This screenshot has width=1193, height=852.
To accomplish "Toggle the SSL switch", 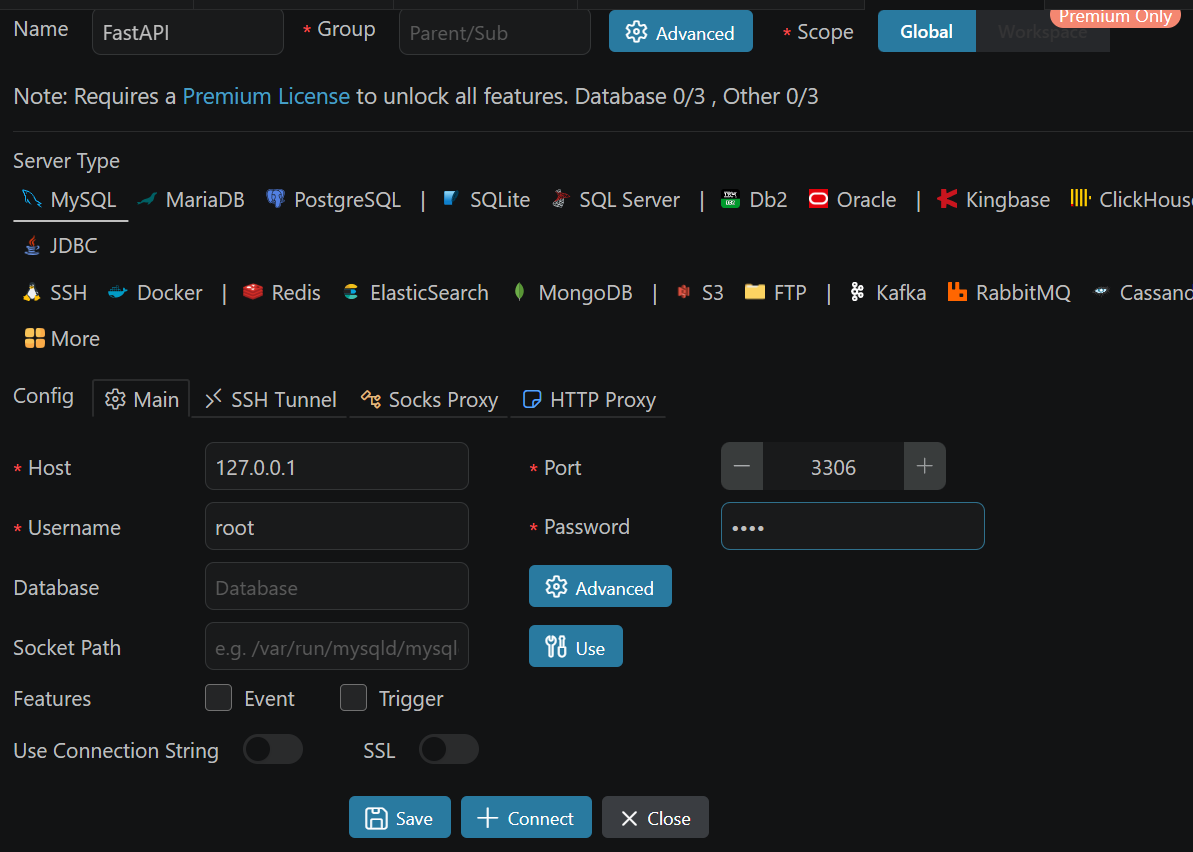I will pyautogui.click(x=449, y=749).
